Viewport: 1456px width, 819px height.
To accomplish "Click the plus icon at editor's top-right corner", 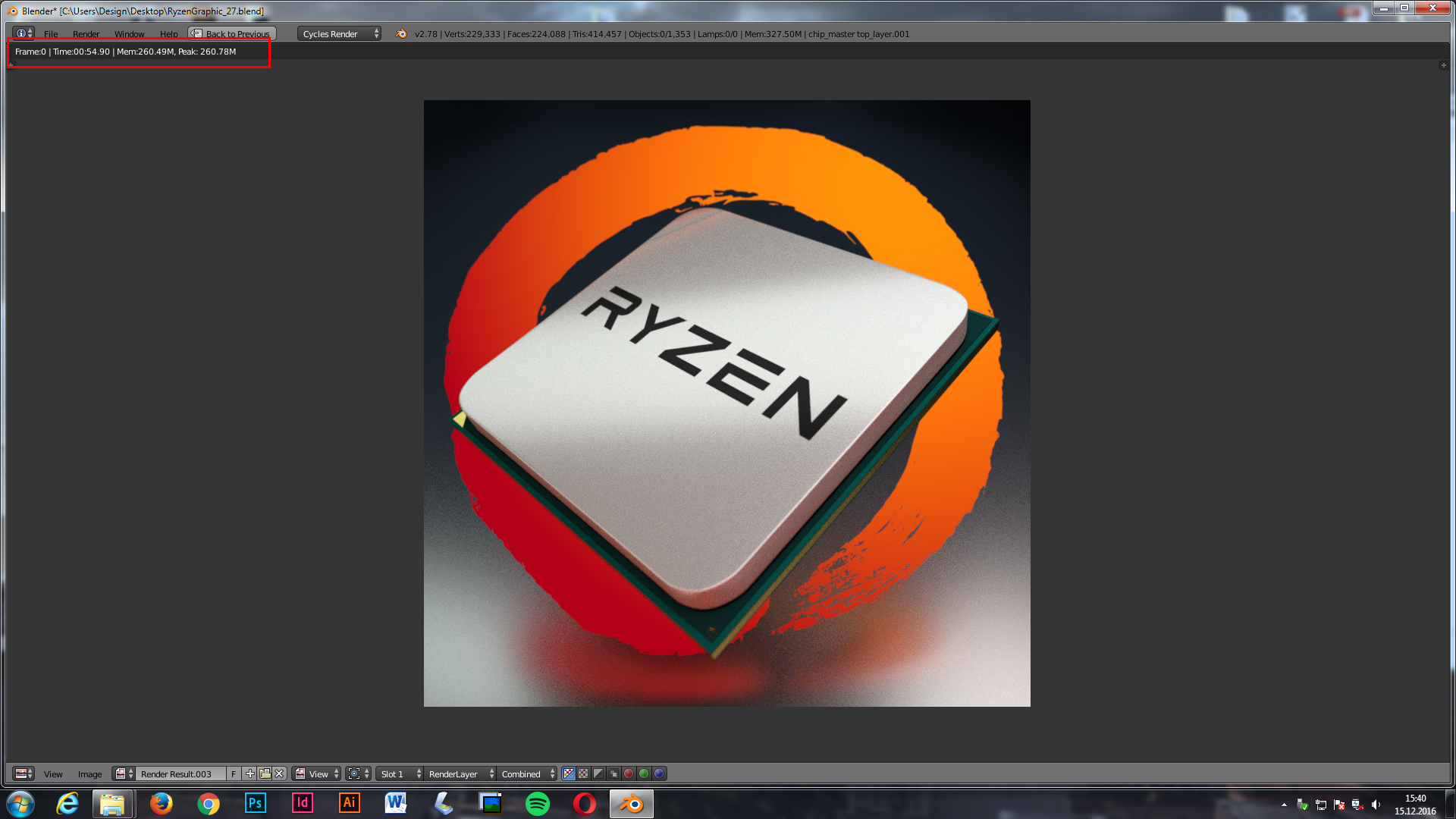I will point(1443,65).
